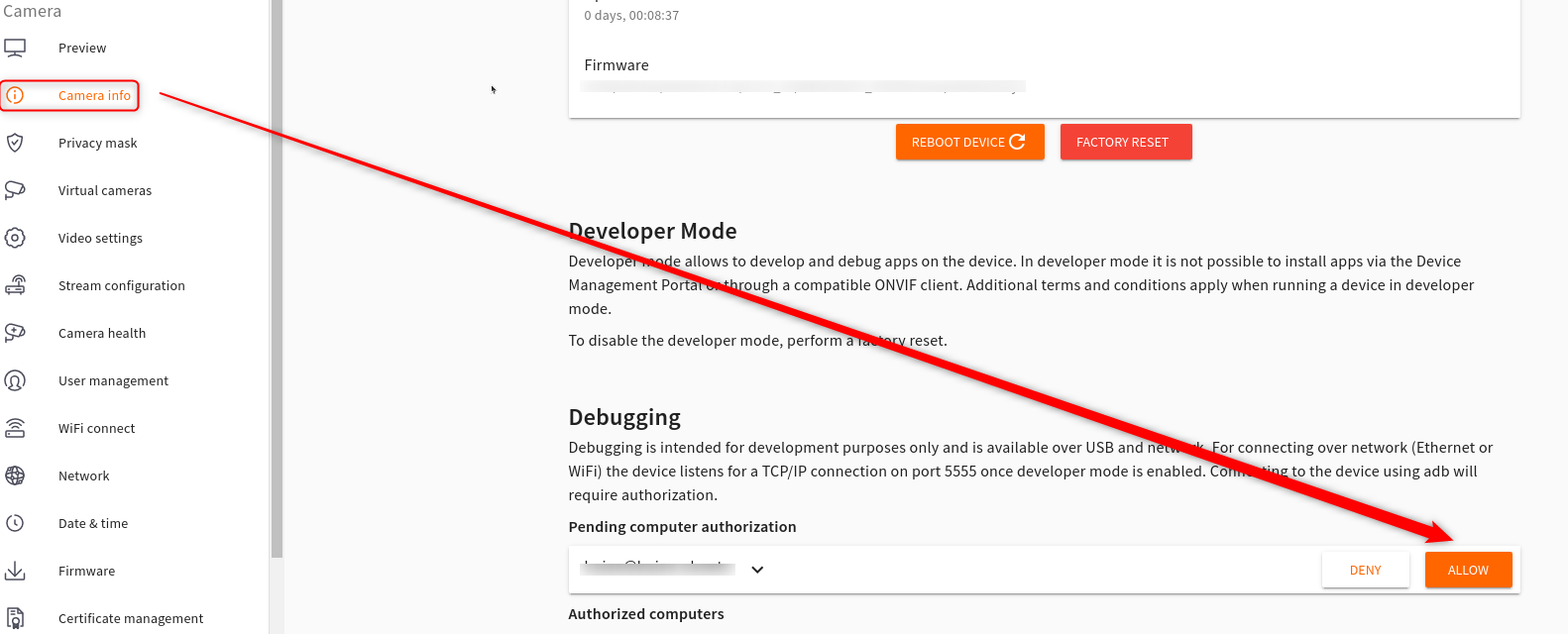Click the Stream configuration router icon

15,285
